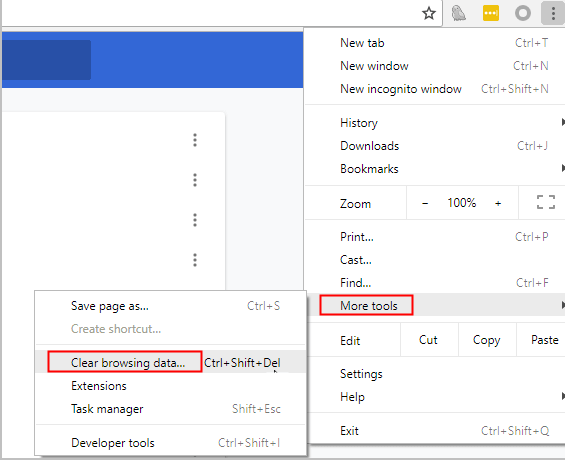Decrease zoom with the minus button
Screen dimensions: 565x460
pos(425,204)
